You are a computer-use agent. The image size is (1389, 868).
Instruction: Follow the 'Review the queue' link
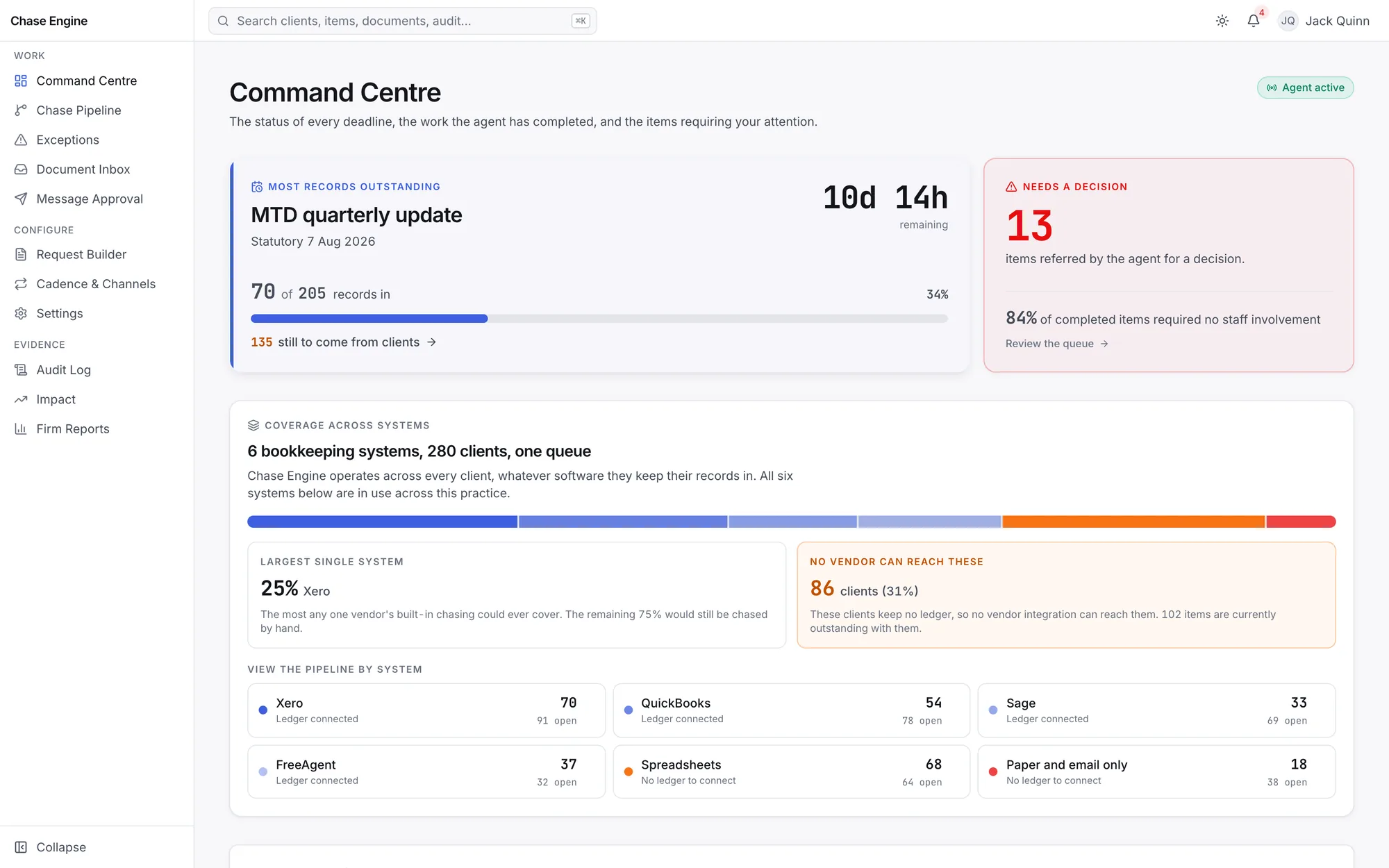1057,344
